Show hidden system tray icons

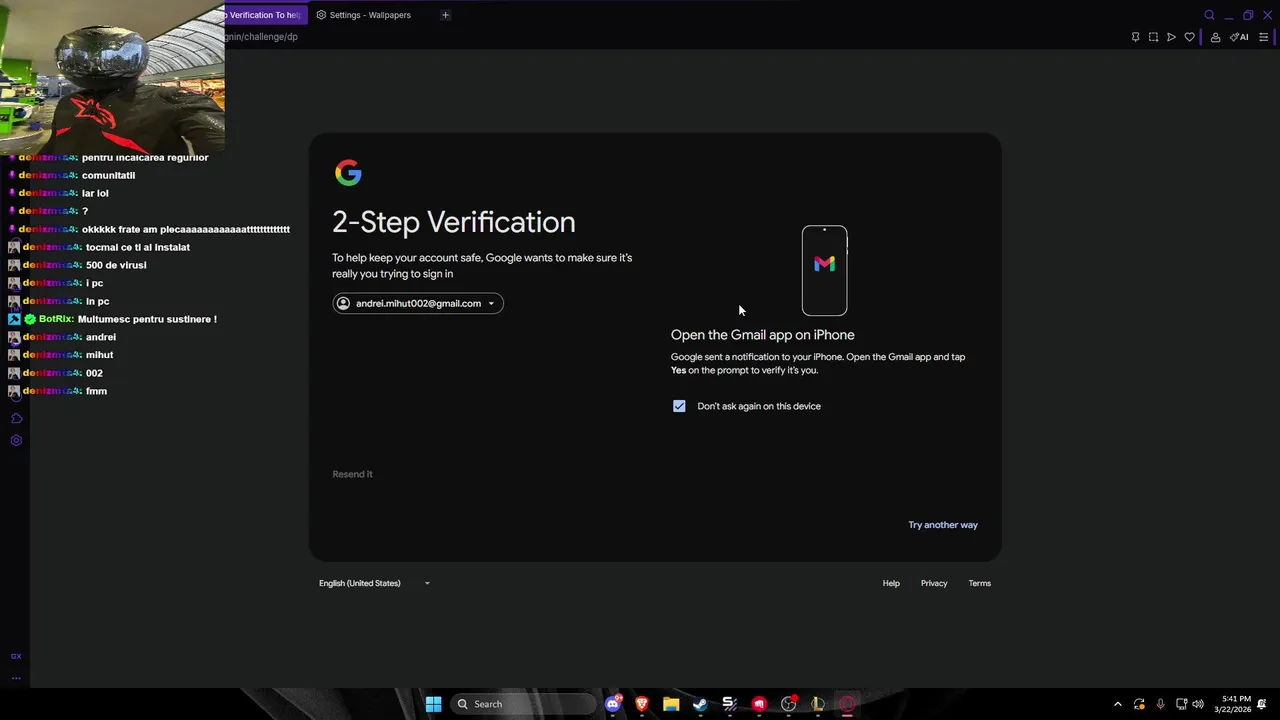[x=1117, y=704]
